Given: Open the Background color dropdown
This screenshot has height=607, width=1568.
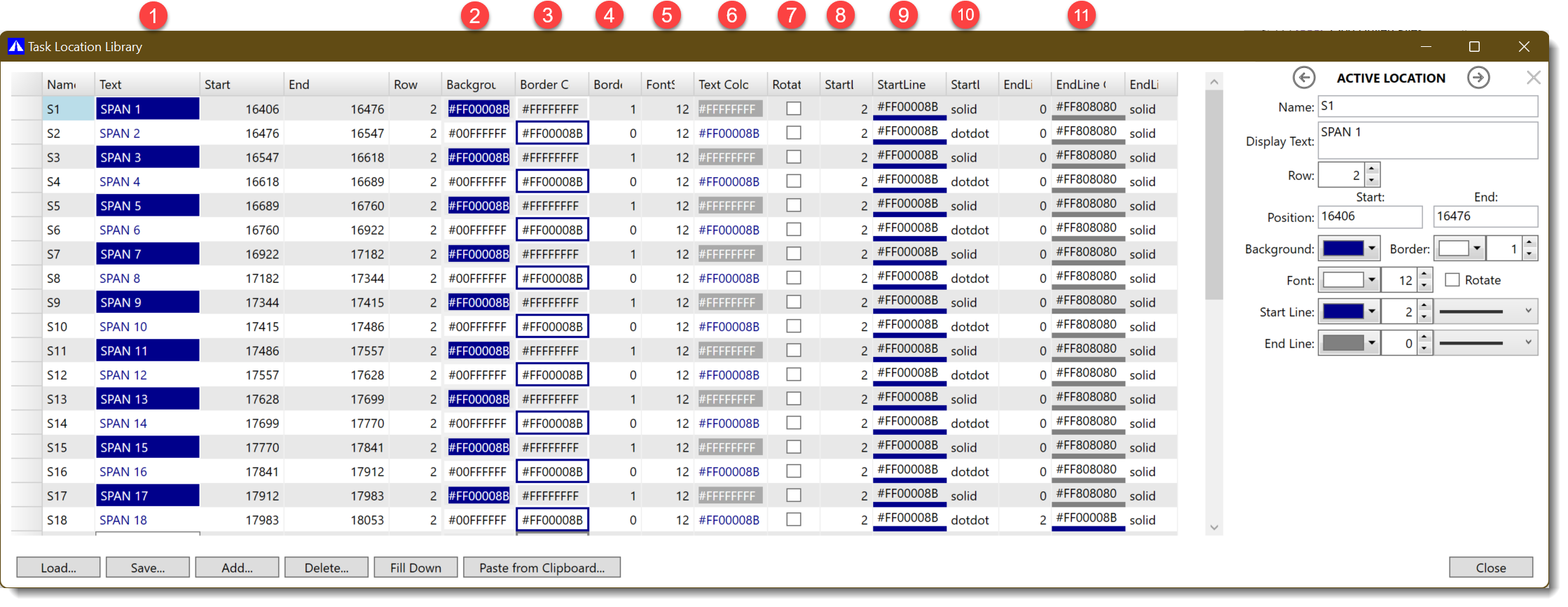Looking at the screenshot, I should tap(1371, 249).
